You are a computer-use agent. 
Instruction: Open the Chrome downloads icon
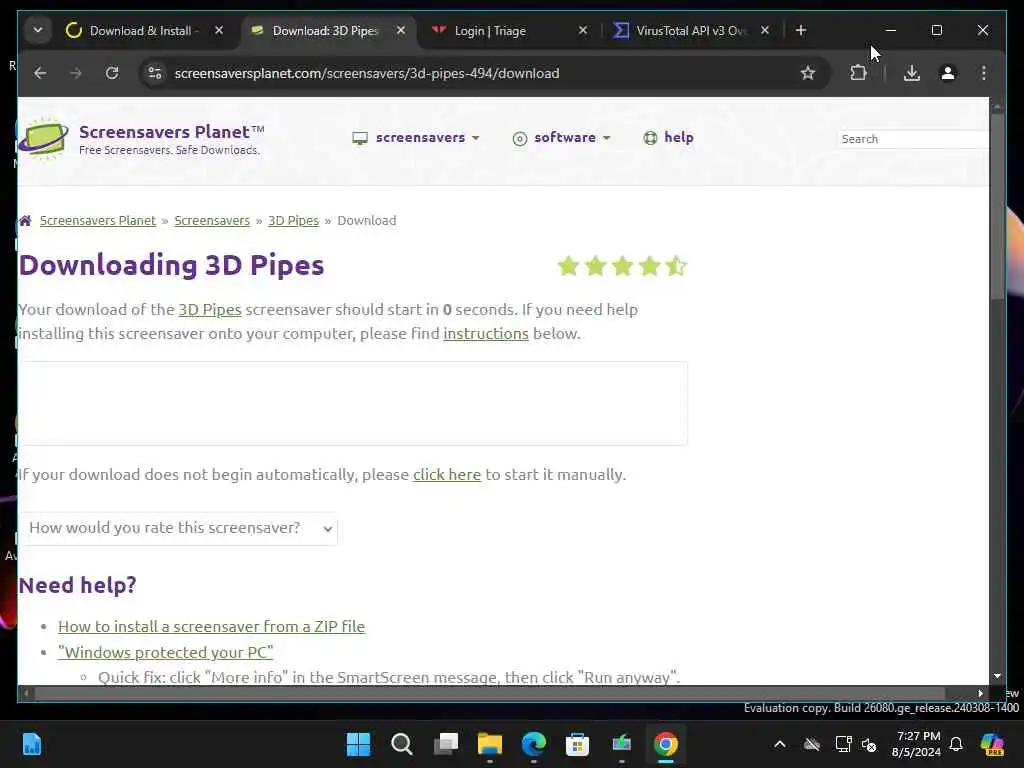pos(912,73)
